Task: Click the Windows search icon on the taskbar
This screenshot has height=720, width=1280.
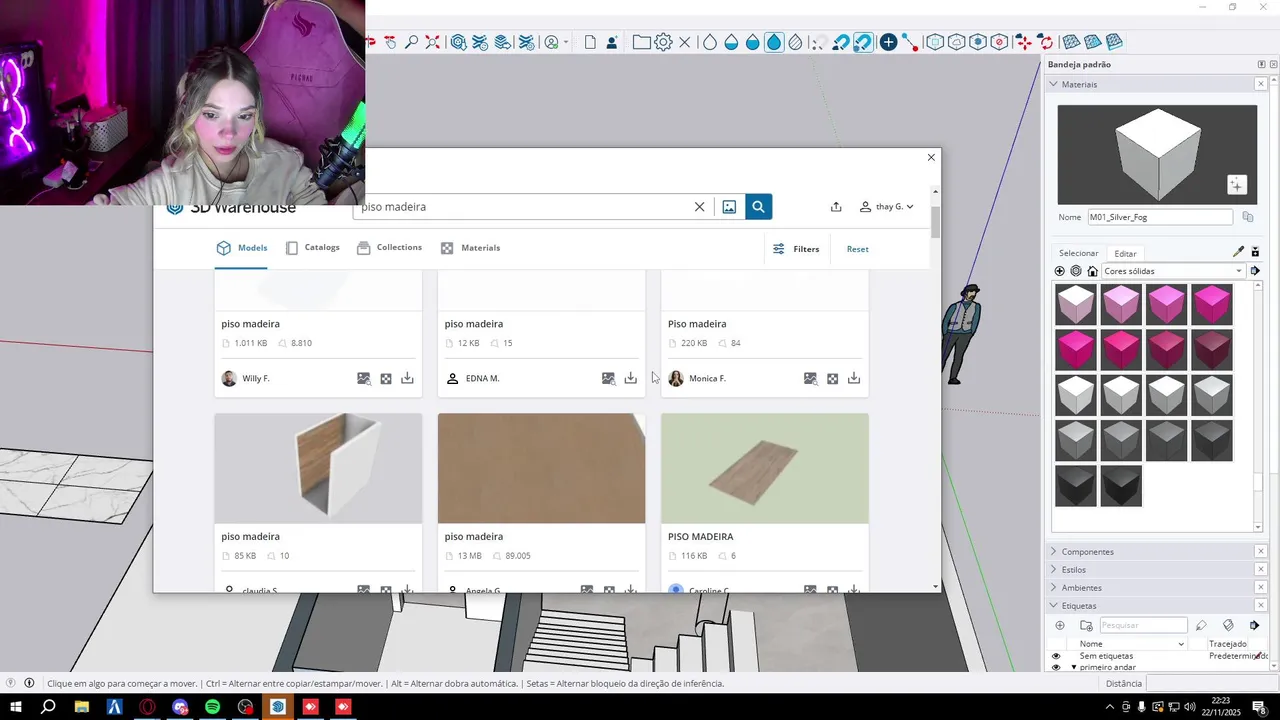Action: (48, 707)
